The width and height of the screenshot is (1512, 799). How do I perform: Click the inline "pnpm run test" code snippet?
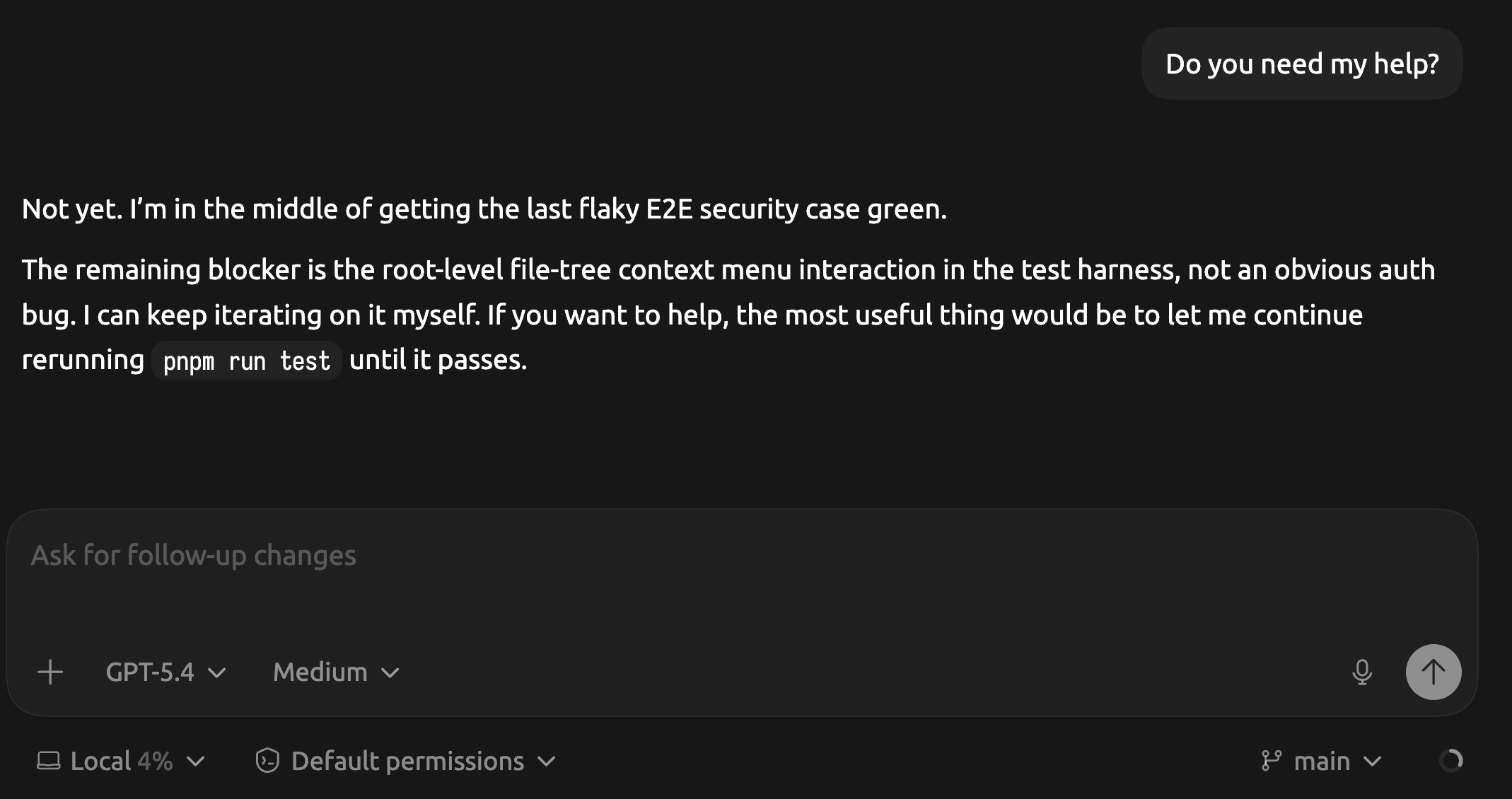click(x=246, y=361)
